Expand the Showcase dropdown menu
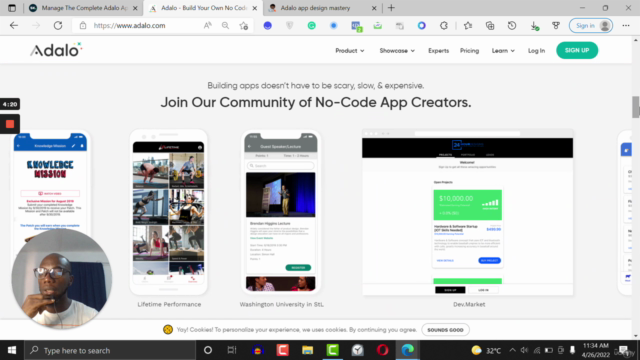 397,51
